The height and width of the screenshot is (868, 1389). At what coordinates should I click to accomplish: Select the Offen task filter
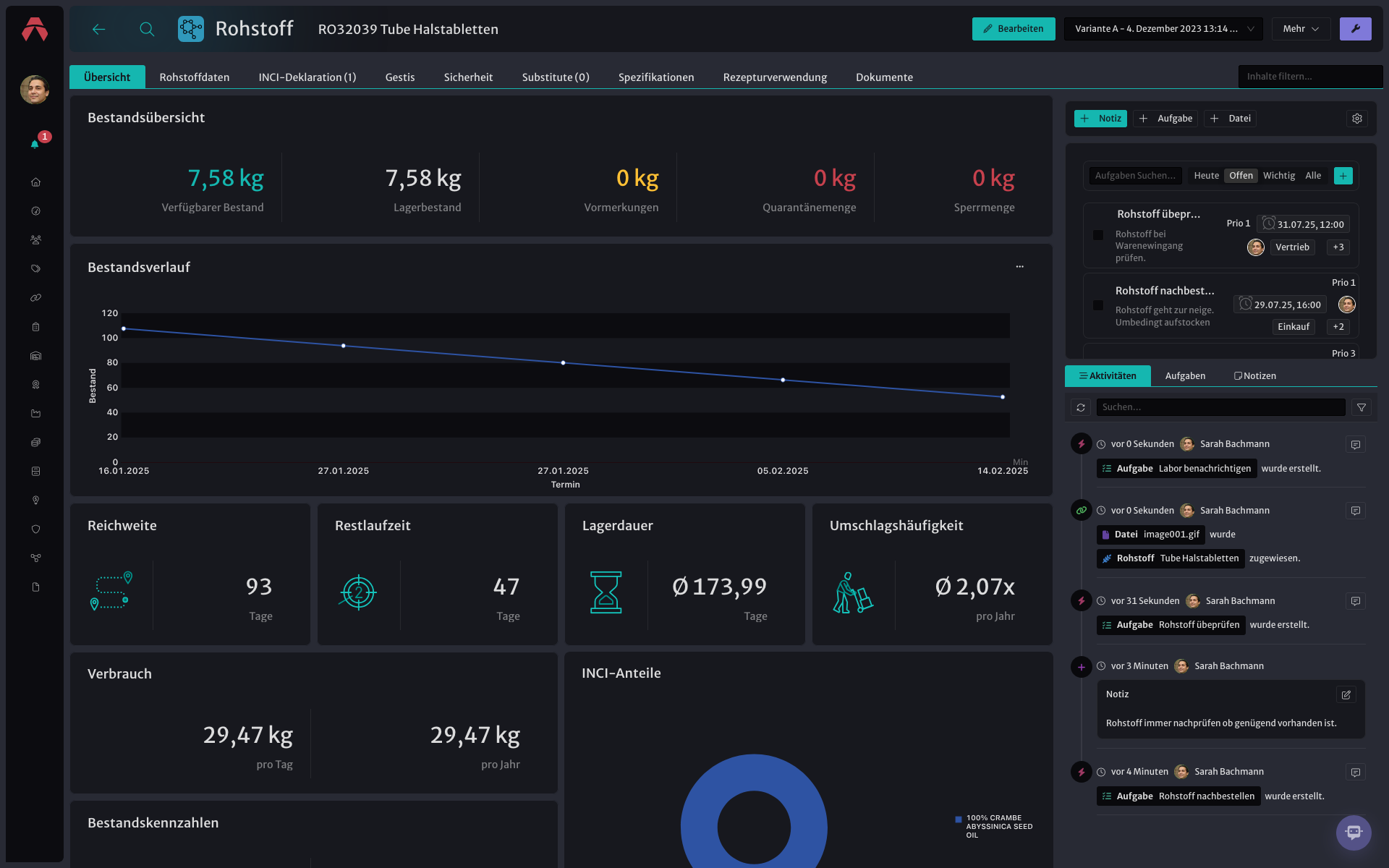click(1241, 176)
